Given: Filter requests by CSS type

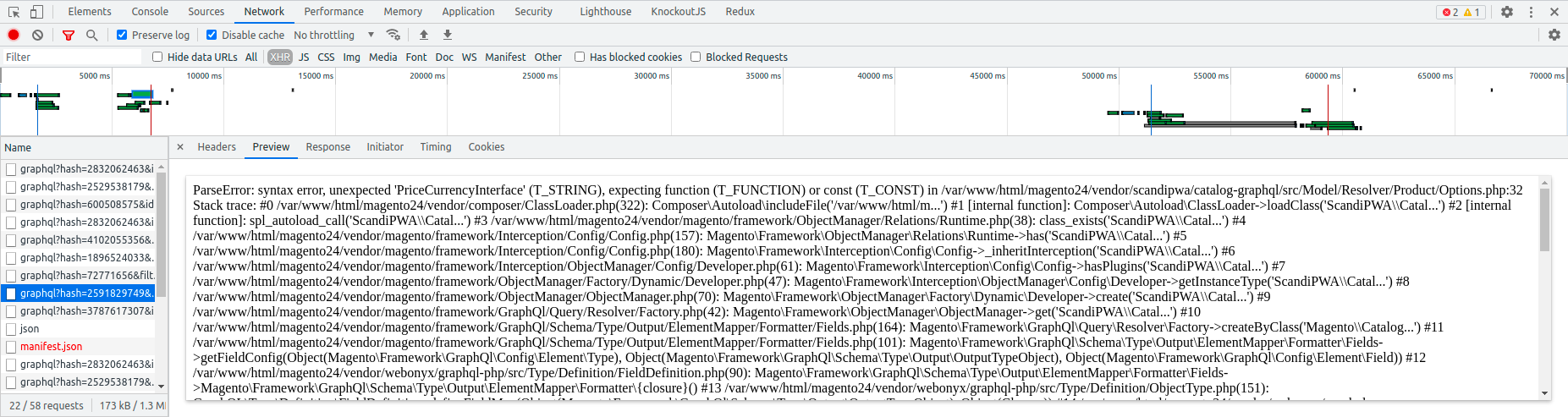Looking at the screenshot, I should [326, 57].
